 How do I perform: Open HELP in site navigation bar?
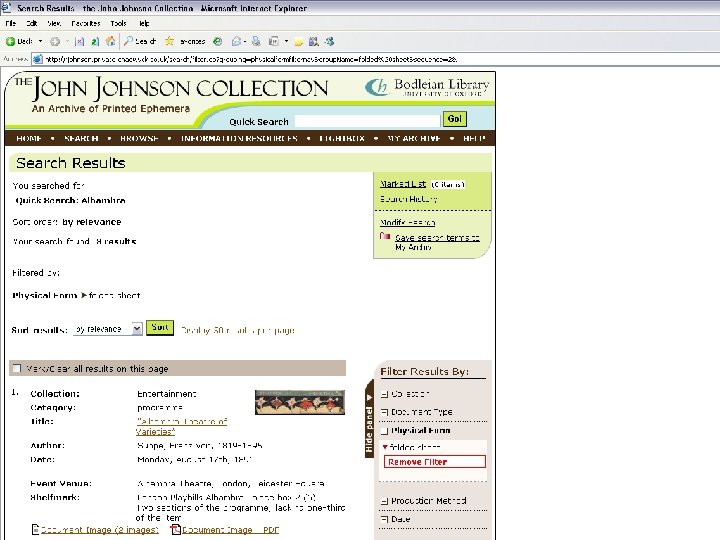click(x=474, y=138)
